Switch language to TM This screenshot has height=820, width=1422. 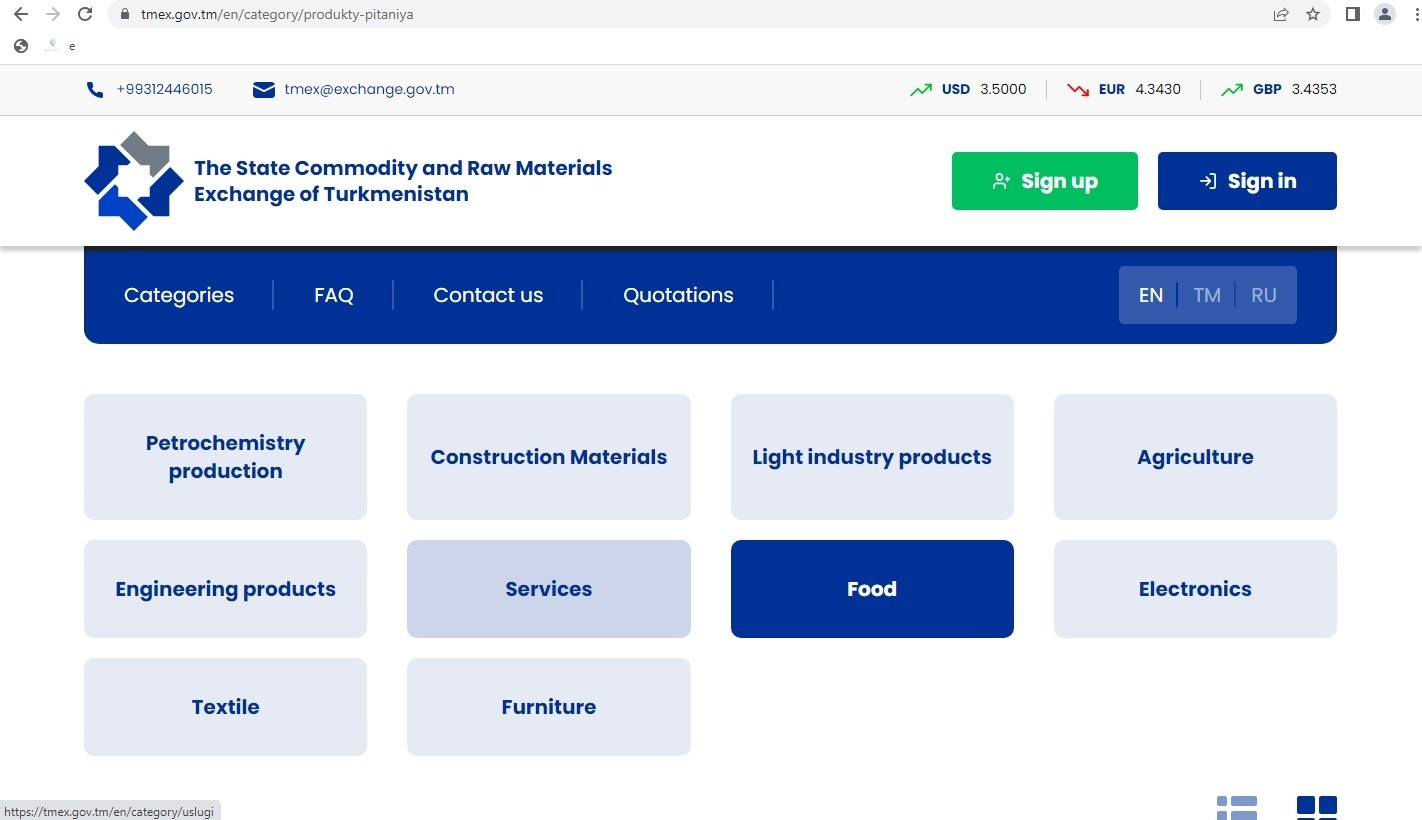pos(1207,295)
